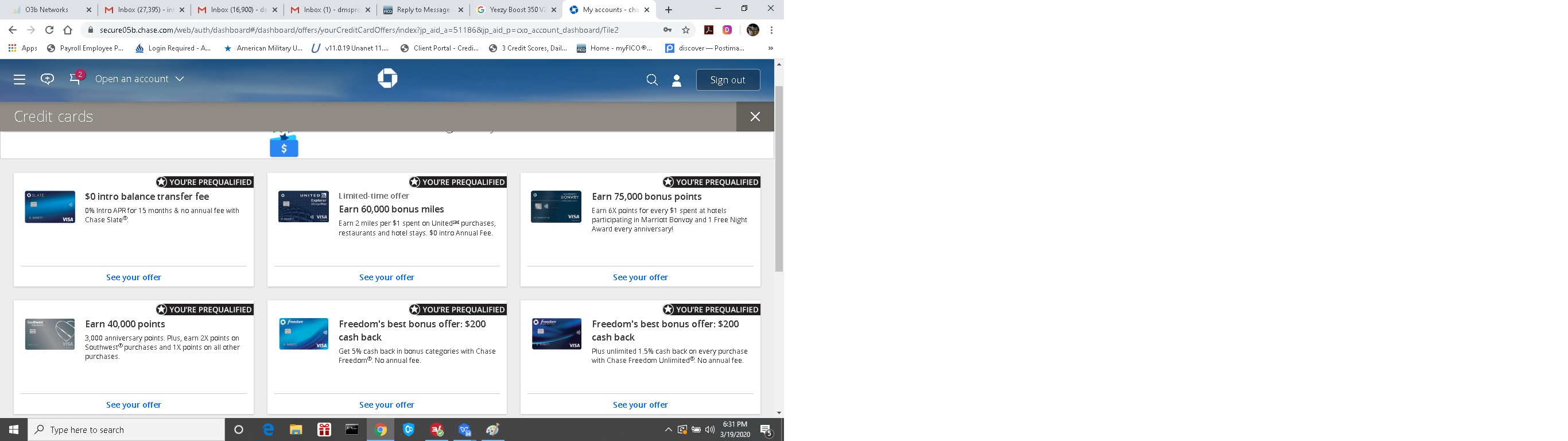1568x441 pixels.
Task: Open File Explorer from the taskbar
Action: [x=296, y=430]
